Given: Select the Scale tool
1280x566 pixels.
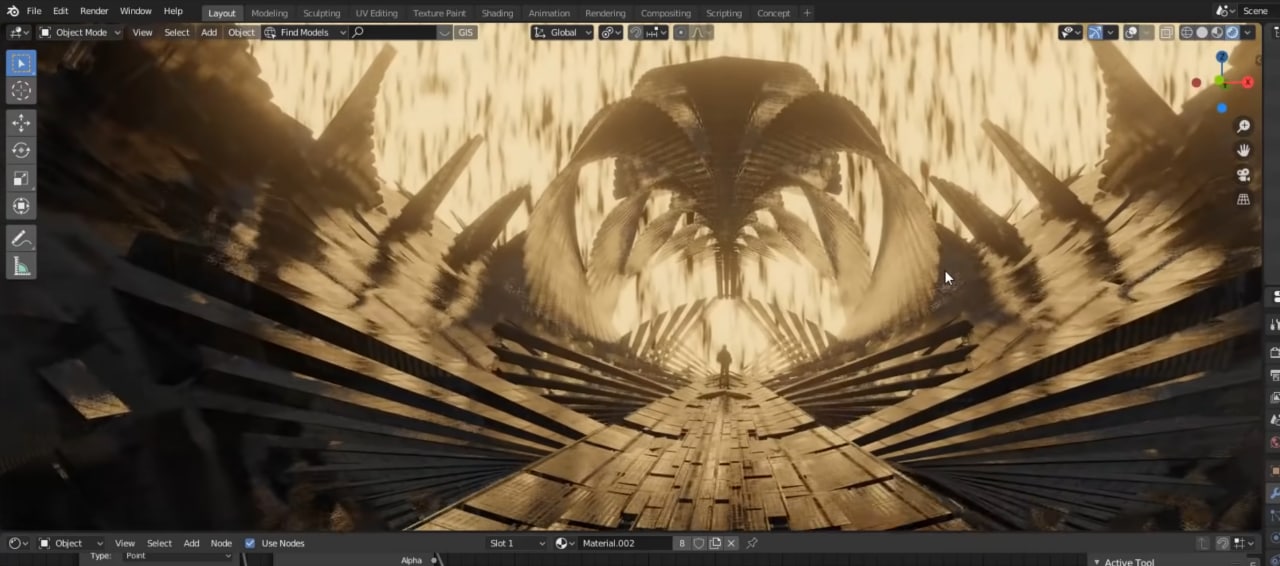Looking at the screenshot, I should [21, 178].
